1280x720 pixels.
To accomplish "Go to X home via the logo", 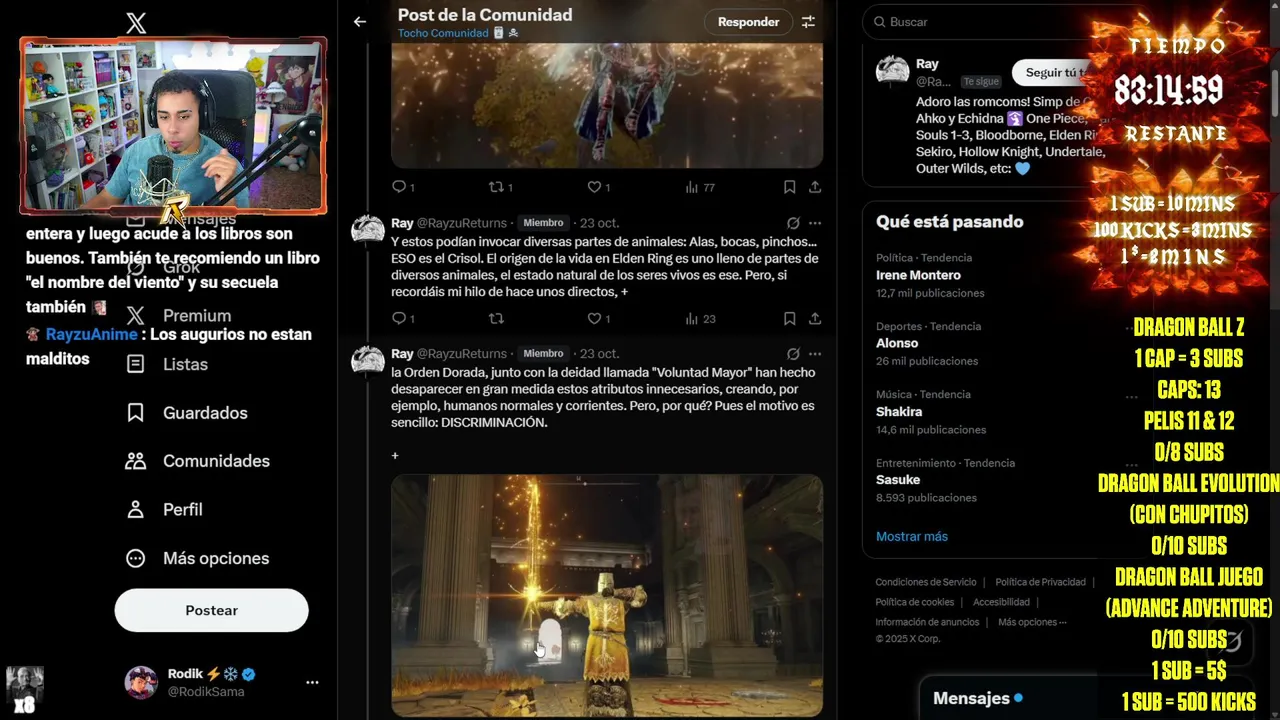I will coord(136,24).
